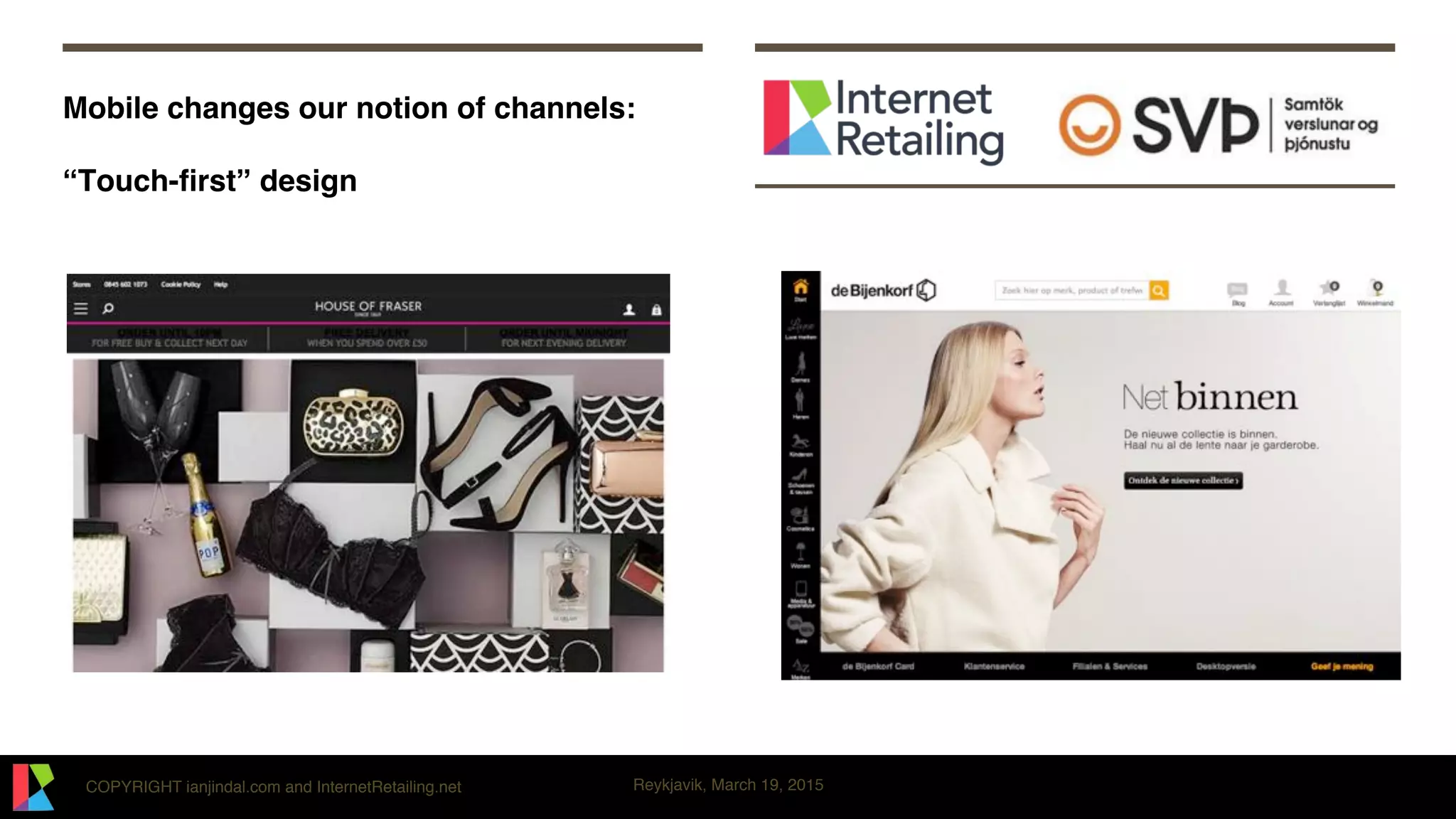This screenshot has width=1456, height=819.
Task: Click the Net binnen hero banner image
Action: [1110, 481]
